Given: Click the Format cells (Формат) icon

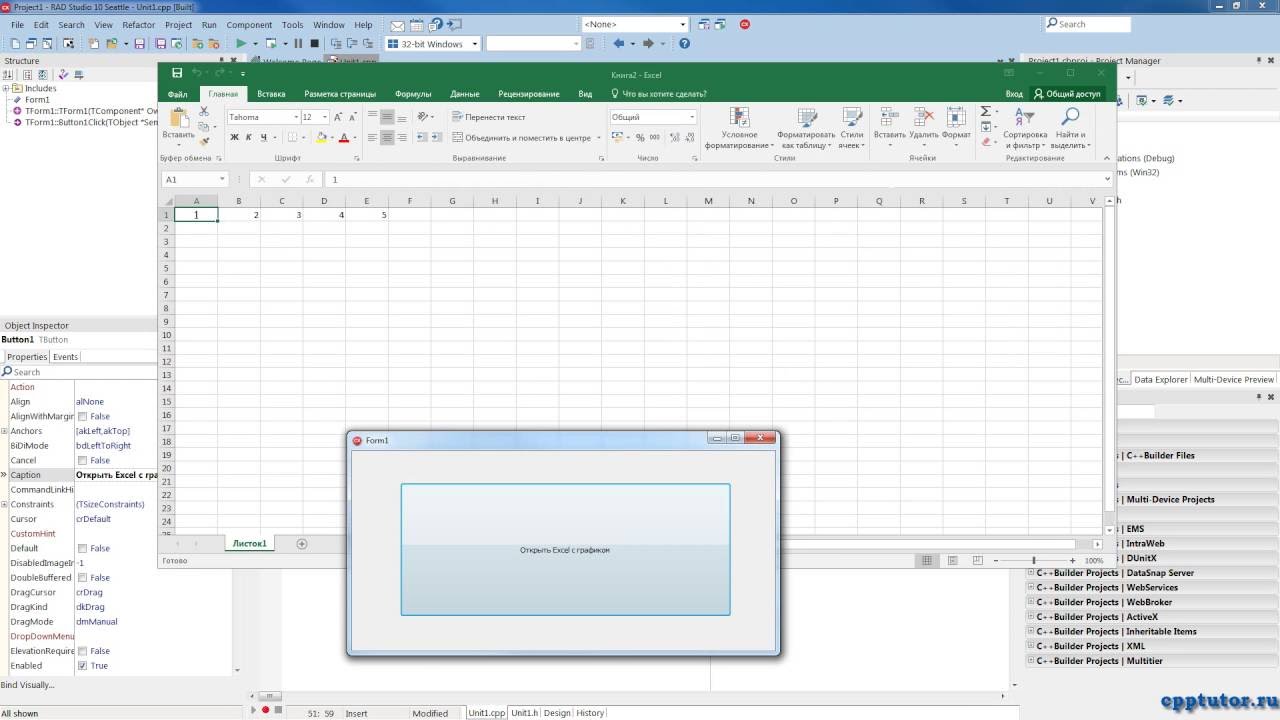Looking at the screenshot, I should coord(956,117).
